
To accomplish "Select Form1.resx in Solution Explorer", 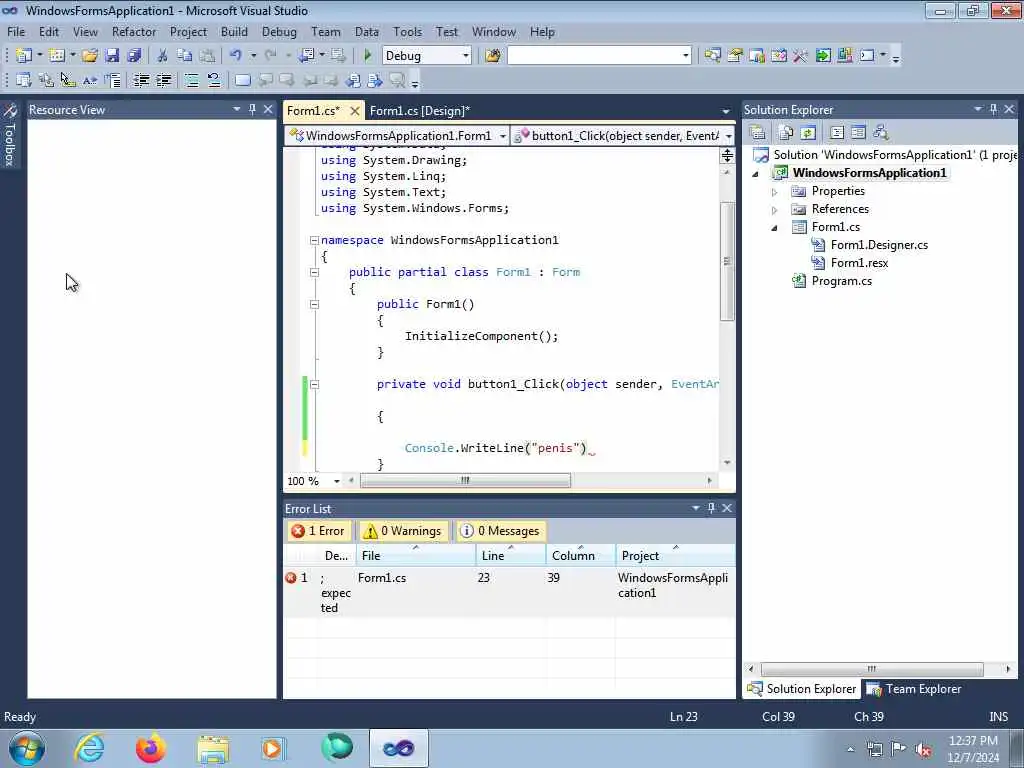I will coord(859,263).
